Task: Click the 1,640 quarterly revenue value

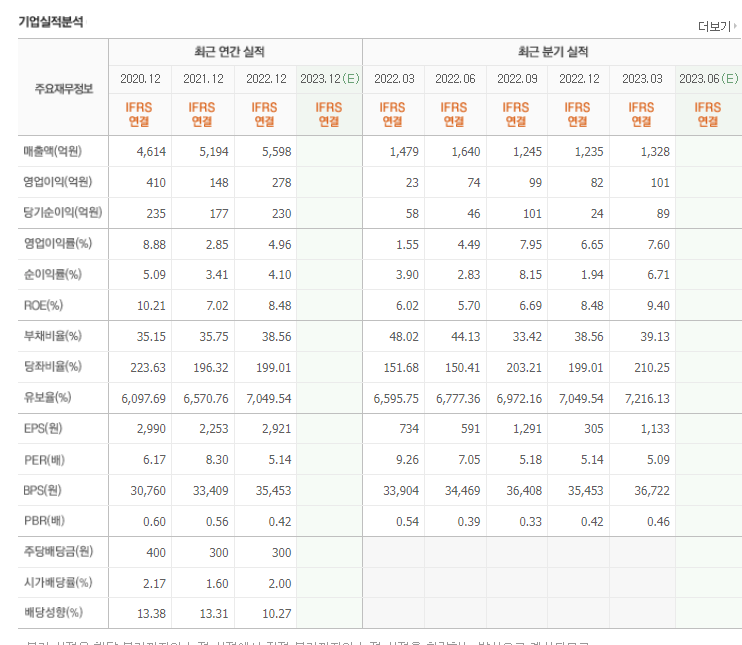Action: [466, 152]
